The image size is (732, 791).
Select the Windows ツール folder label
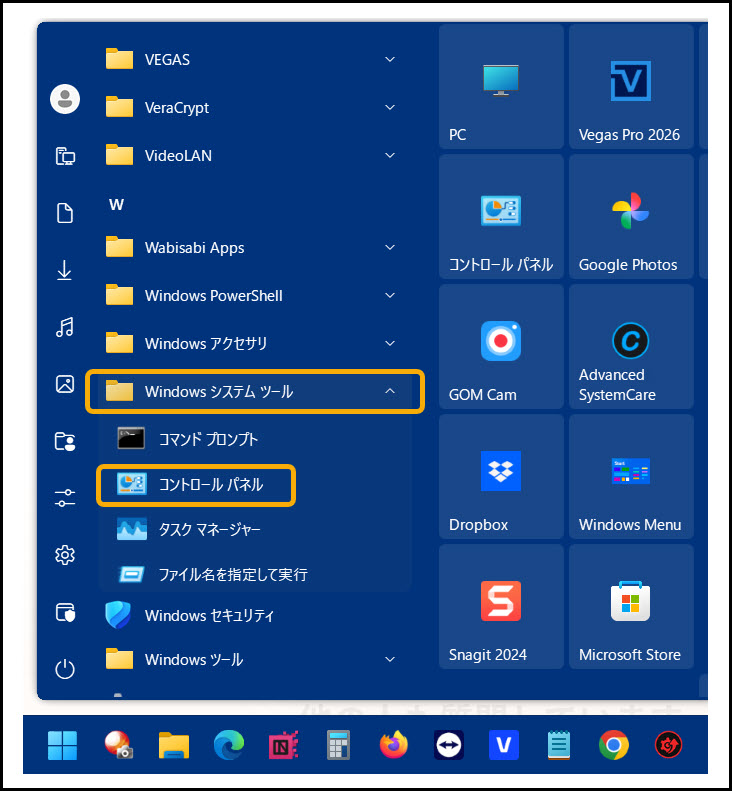(x=194, y=660)
